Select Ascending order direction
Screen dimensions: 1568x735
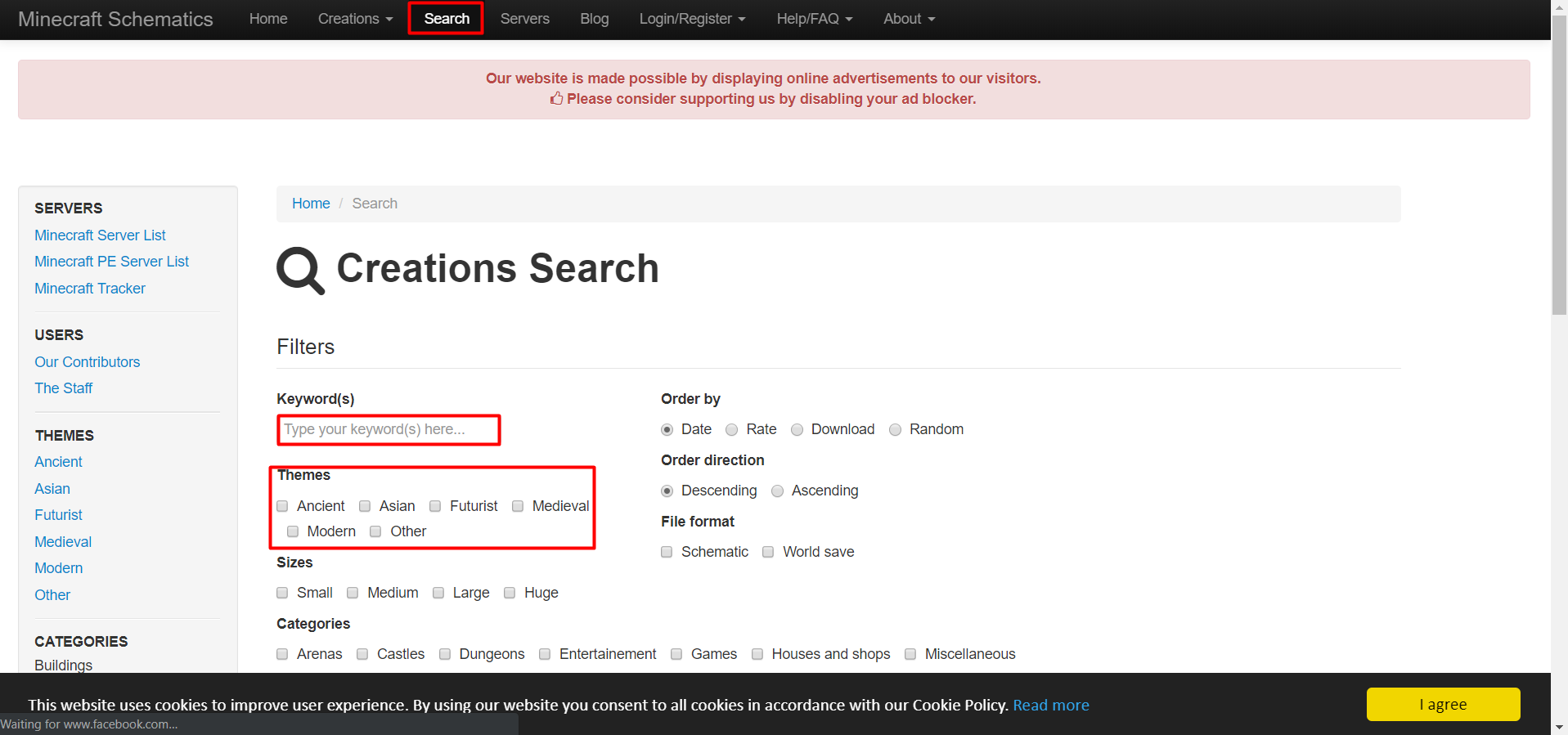(778, 491)
